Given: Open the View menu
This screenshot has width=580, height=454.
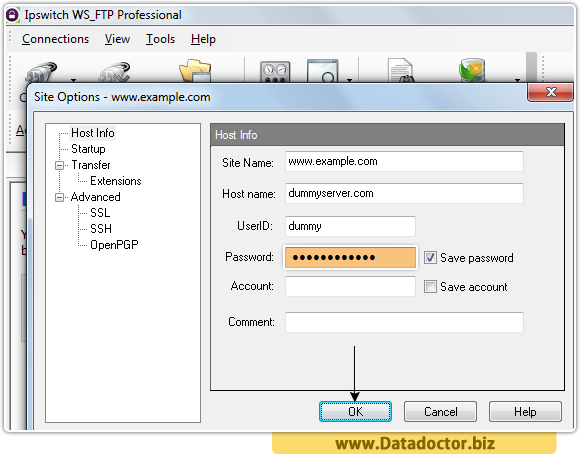Looking at the screenshot, I should pos(117,39).
